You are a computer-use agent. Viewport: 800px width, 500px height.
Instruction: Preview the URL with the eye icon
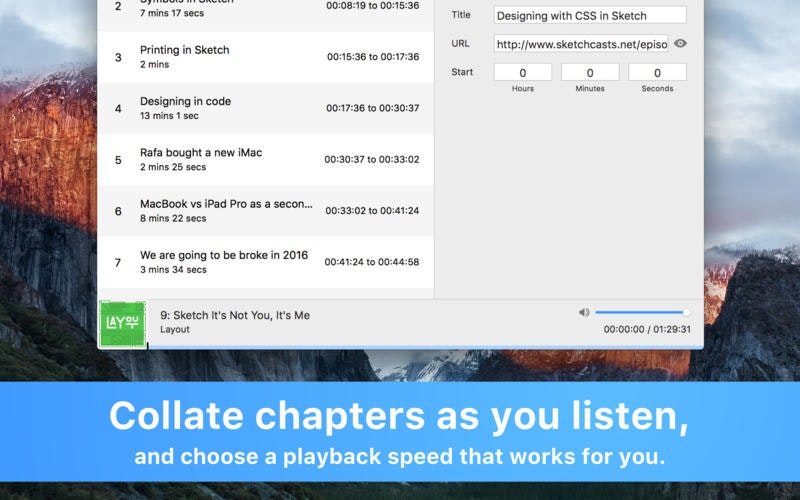point(680,43)
